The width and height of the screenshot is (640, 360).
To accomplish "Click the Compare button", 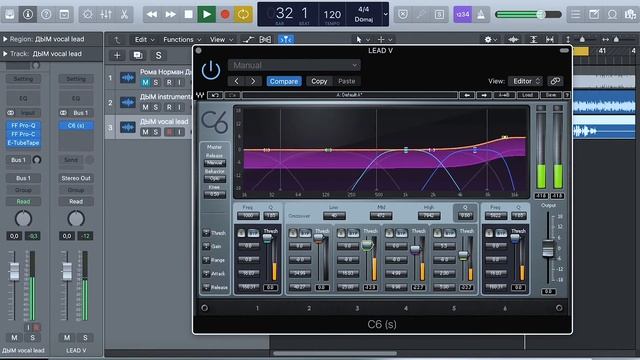I will pyautogui.click(x=284, y=81).
